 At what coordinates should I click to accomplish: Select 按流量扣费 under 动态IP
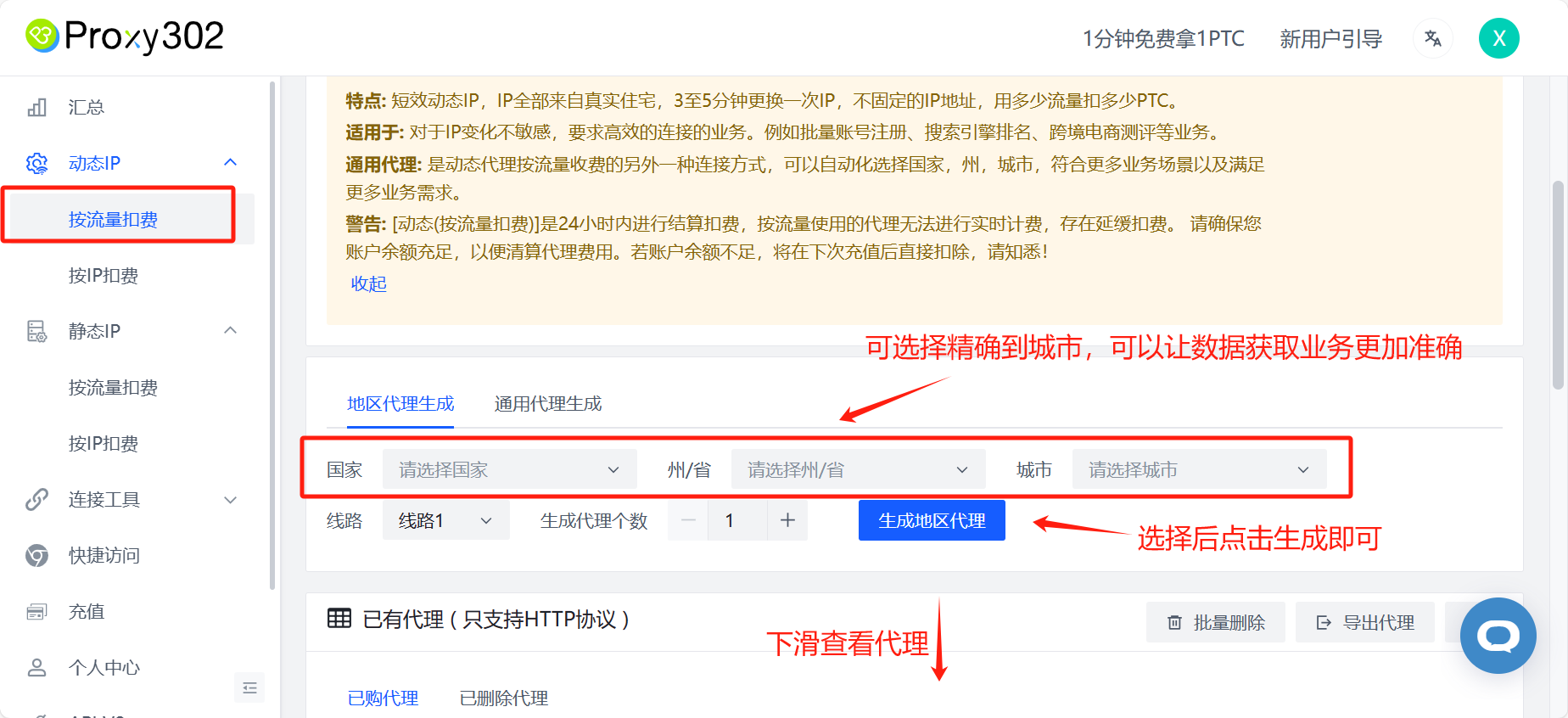coord(113,219)
